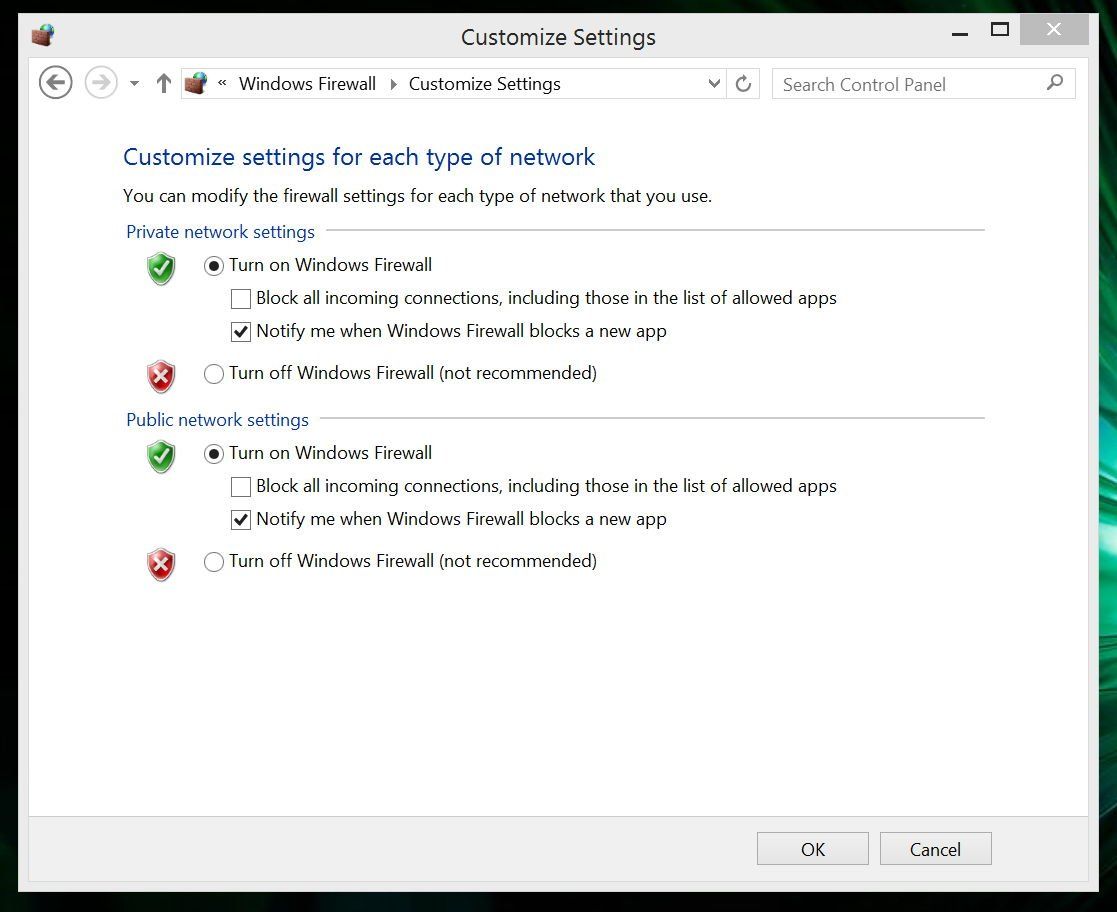Dismiss the dialog with the Cancel button

pyautogui.click(x=935, y=848)
